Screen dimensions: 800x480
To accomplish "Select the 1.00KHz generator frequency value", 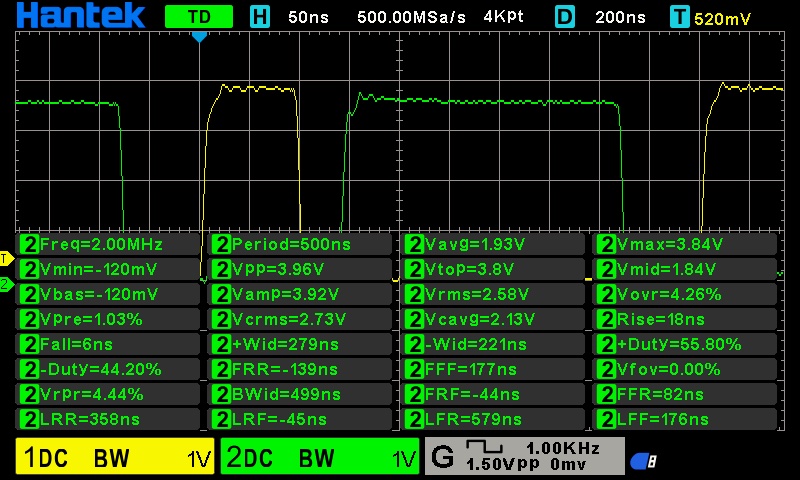I will pos(563,448).
